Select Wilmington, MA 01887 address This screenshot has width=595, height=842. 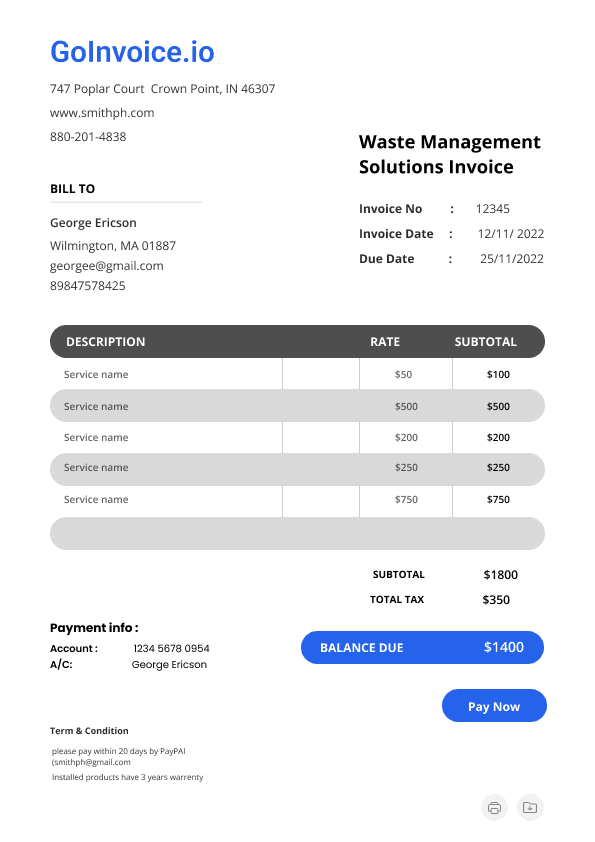113,246
